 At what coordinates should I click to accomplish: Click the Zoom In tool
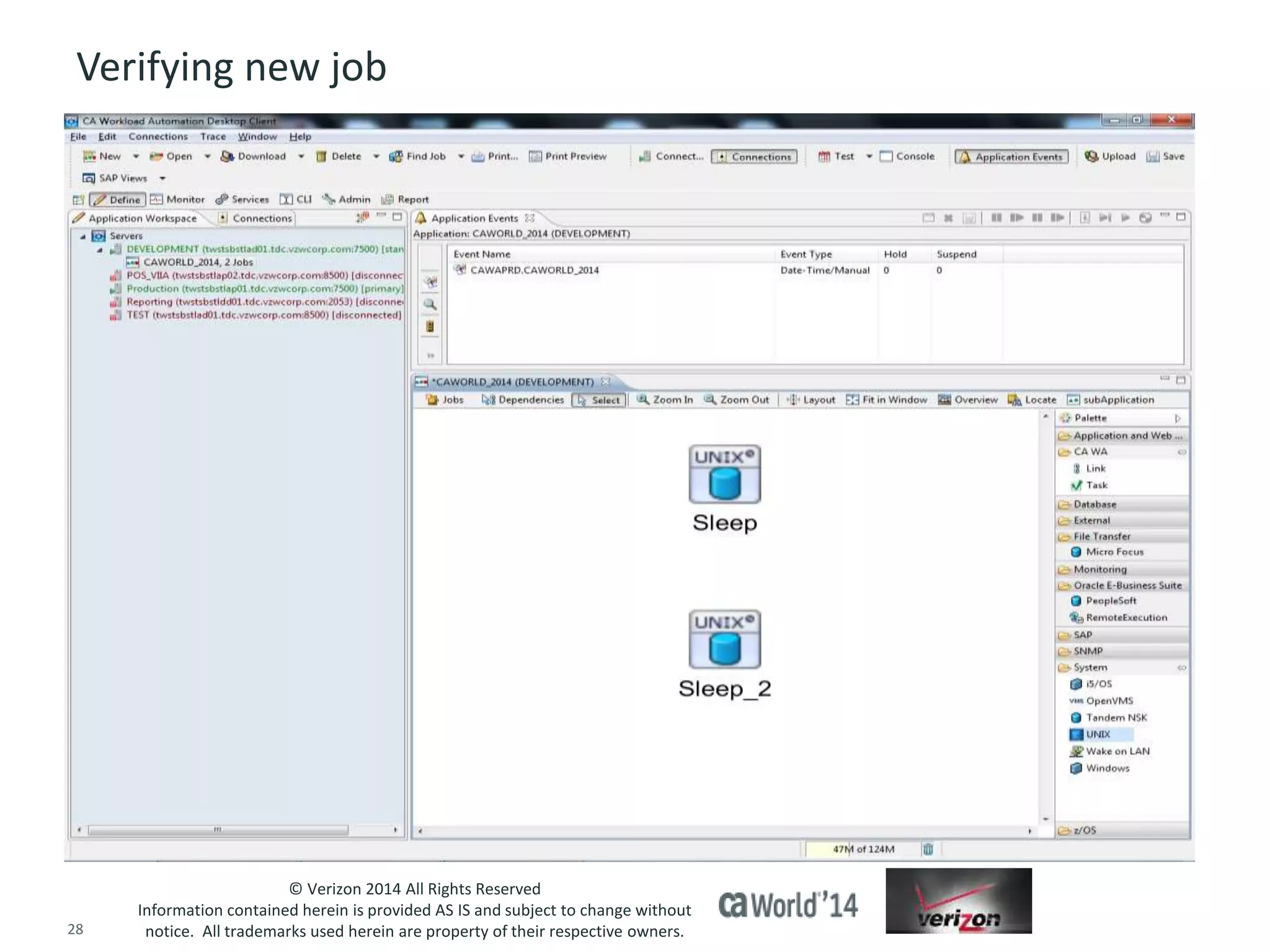665,400
